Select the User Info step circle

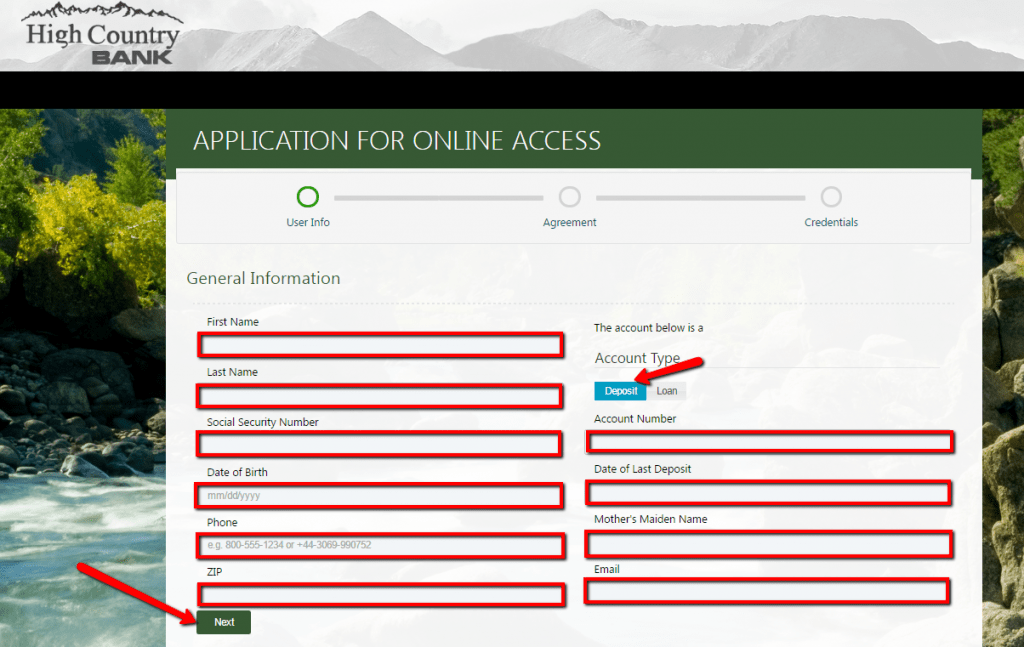pyautogui.click(x=308, y=197)
